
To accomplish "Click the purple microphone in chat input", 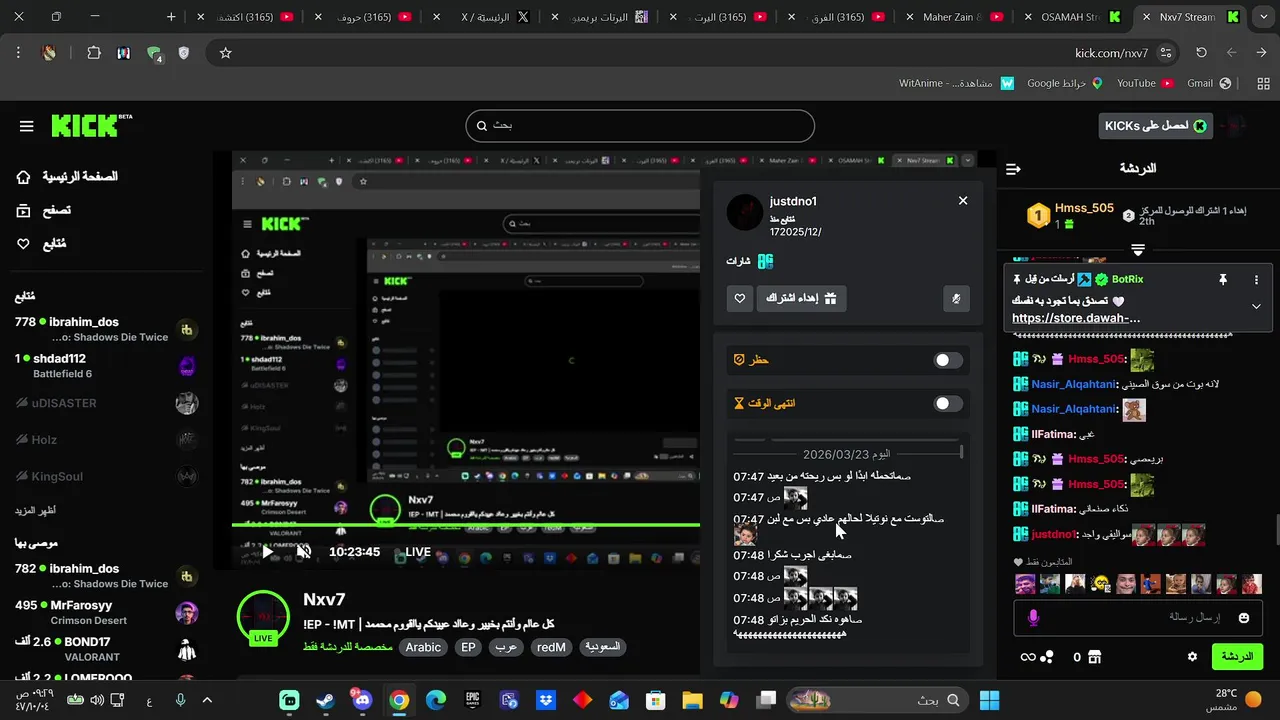I will point(1033,618).
